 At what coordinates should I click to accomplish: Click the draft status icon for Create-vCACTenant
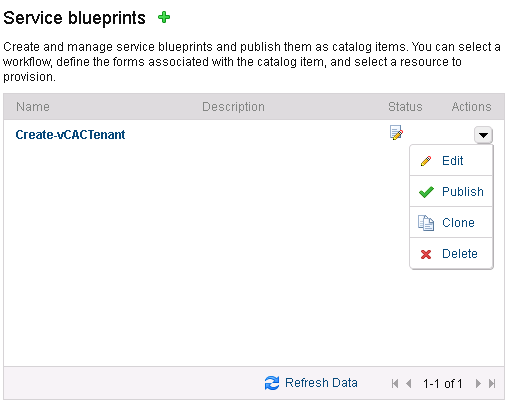tap(396, 133)
